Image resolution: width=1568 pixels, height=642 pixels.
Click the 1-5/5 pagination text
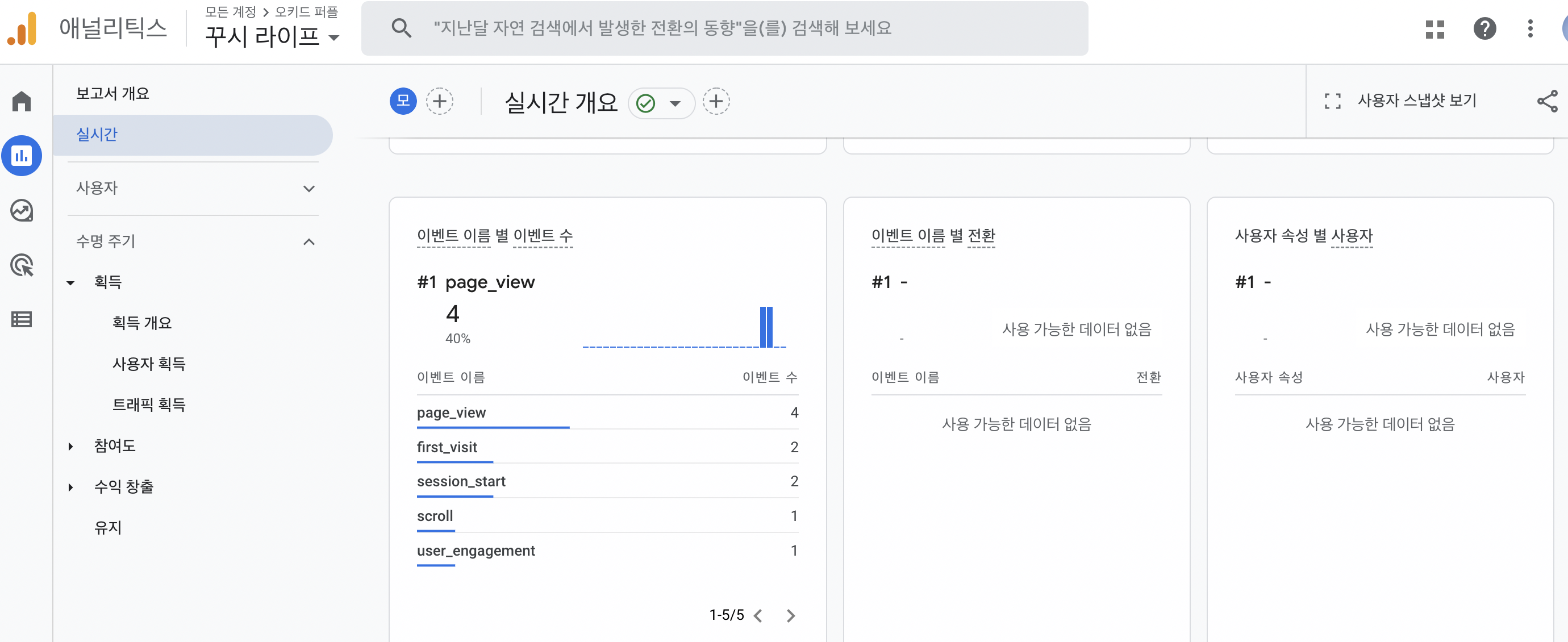726,615
